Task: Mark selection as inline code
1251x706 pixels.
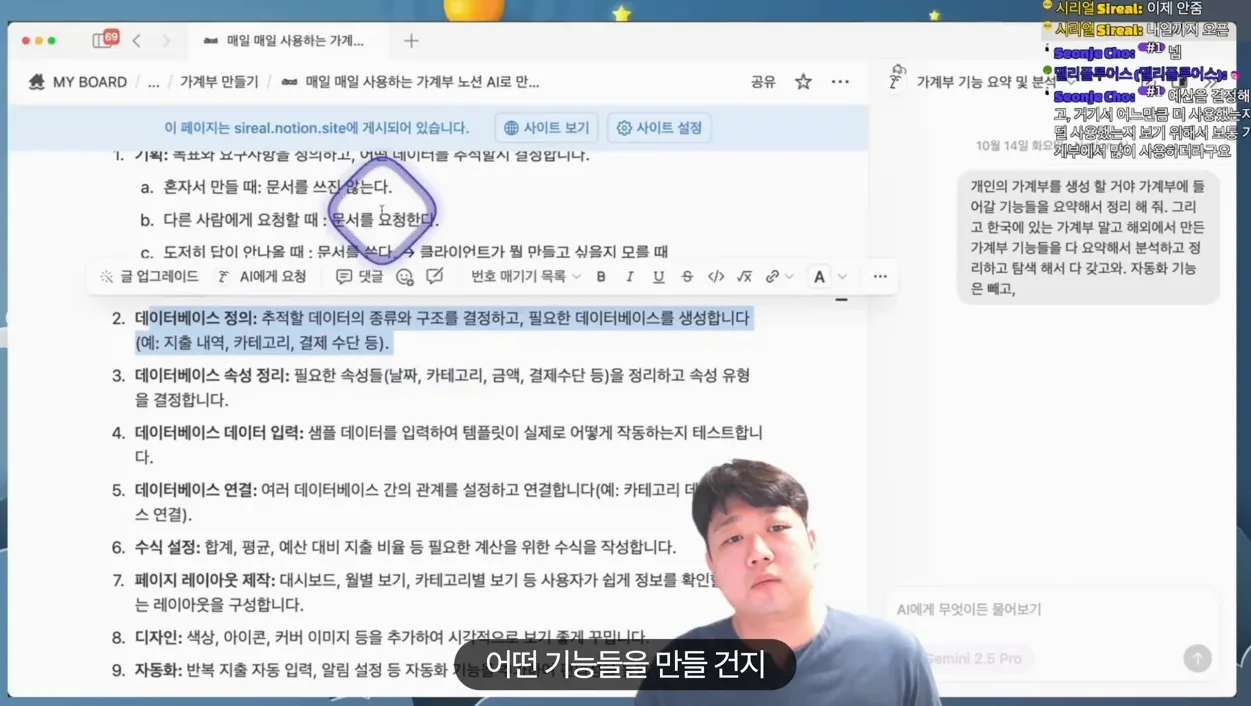Action: (x=716, y=277)
